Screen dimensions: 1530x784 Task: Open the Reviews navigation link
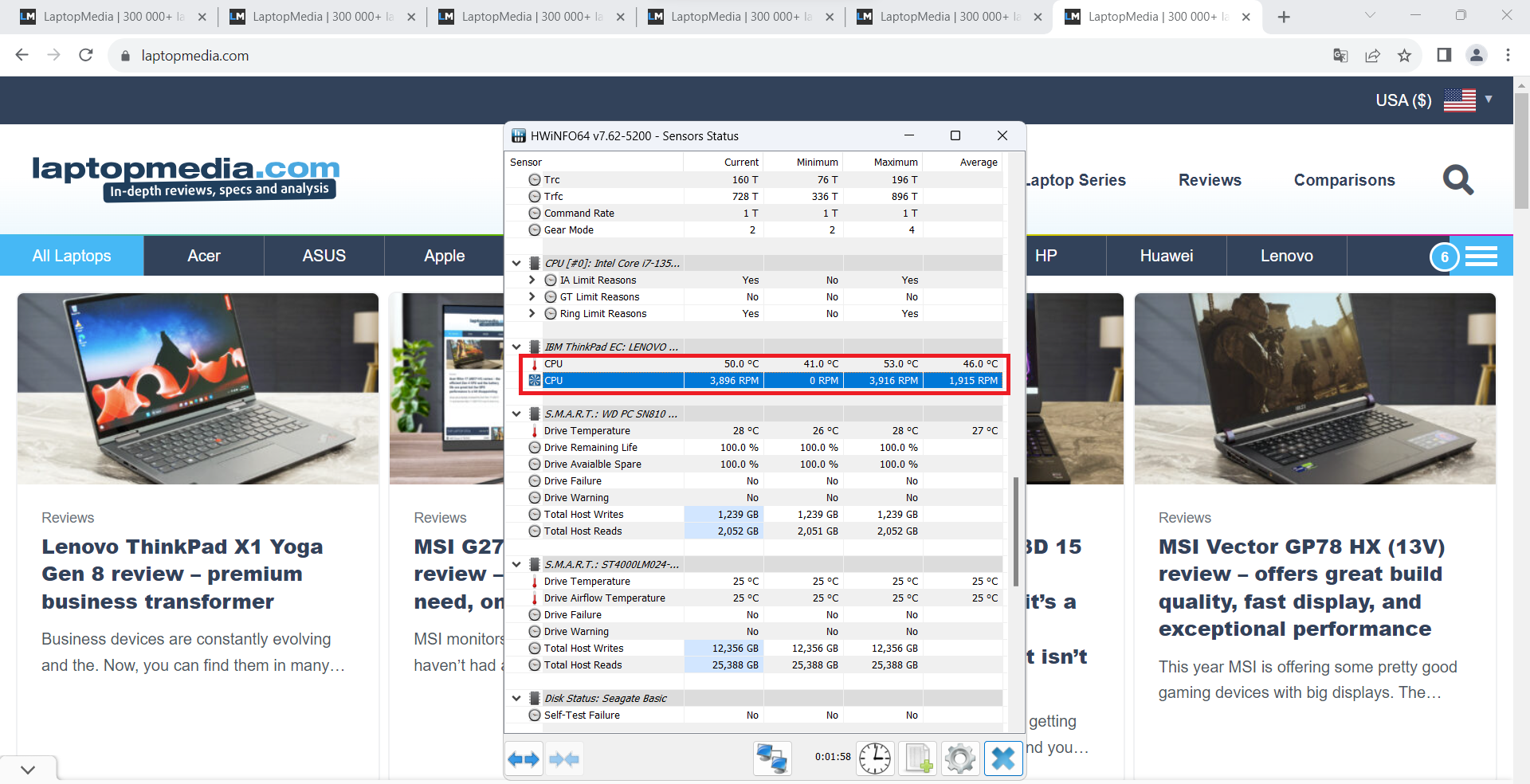pos(1210,180)
